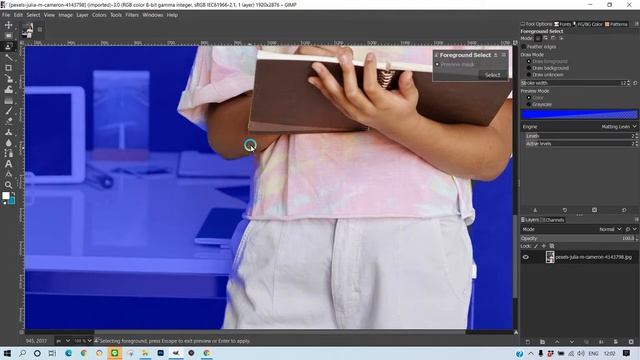Click the foreground white color swatch

[6, 196]
